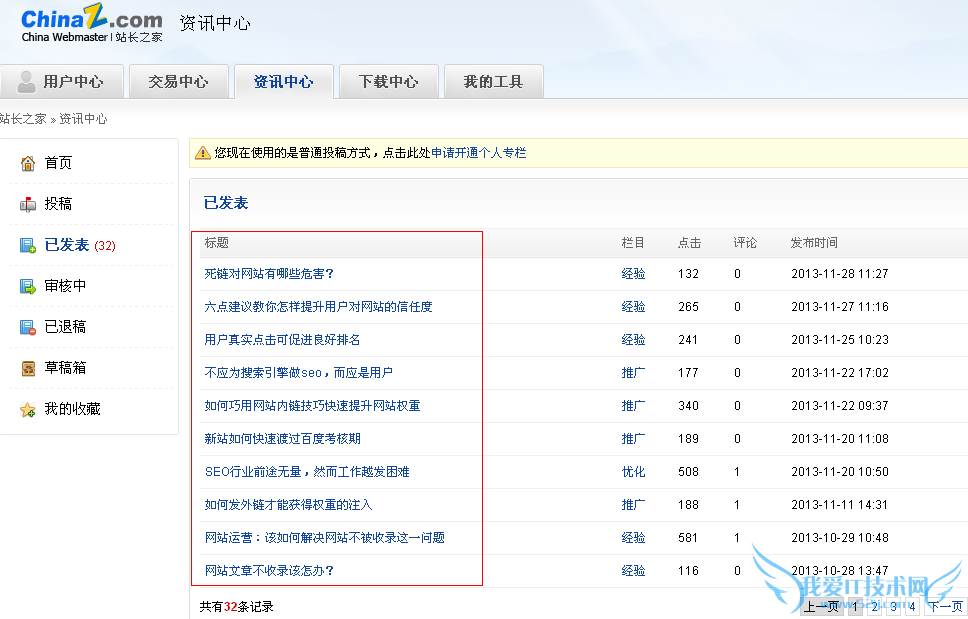Open article 死链对网站有哪些危害?
Viewport: 968px width, 619px height.
point(269,273)
